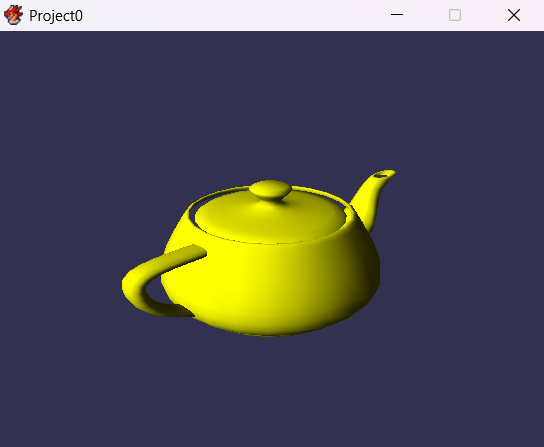Minimize the Project0 window

click(x=397, y=15)
